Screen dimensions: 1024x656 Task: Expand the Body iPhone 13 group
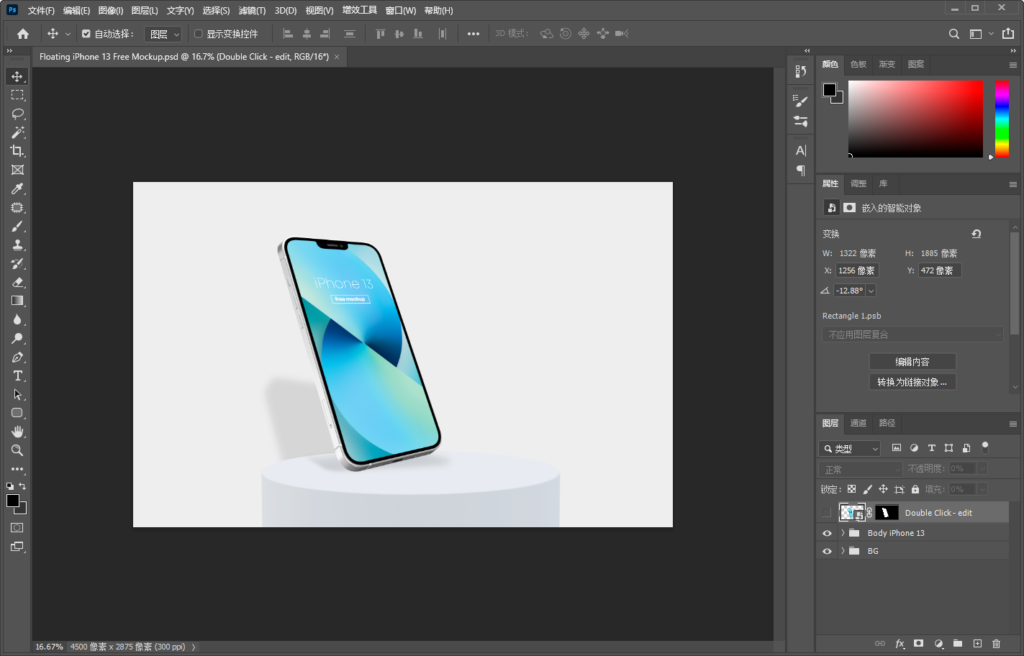(x=842, y=533)
